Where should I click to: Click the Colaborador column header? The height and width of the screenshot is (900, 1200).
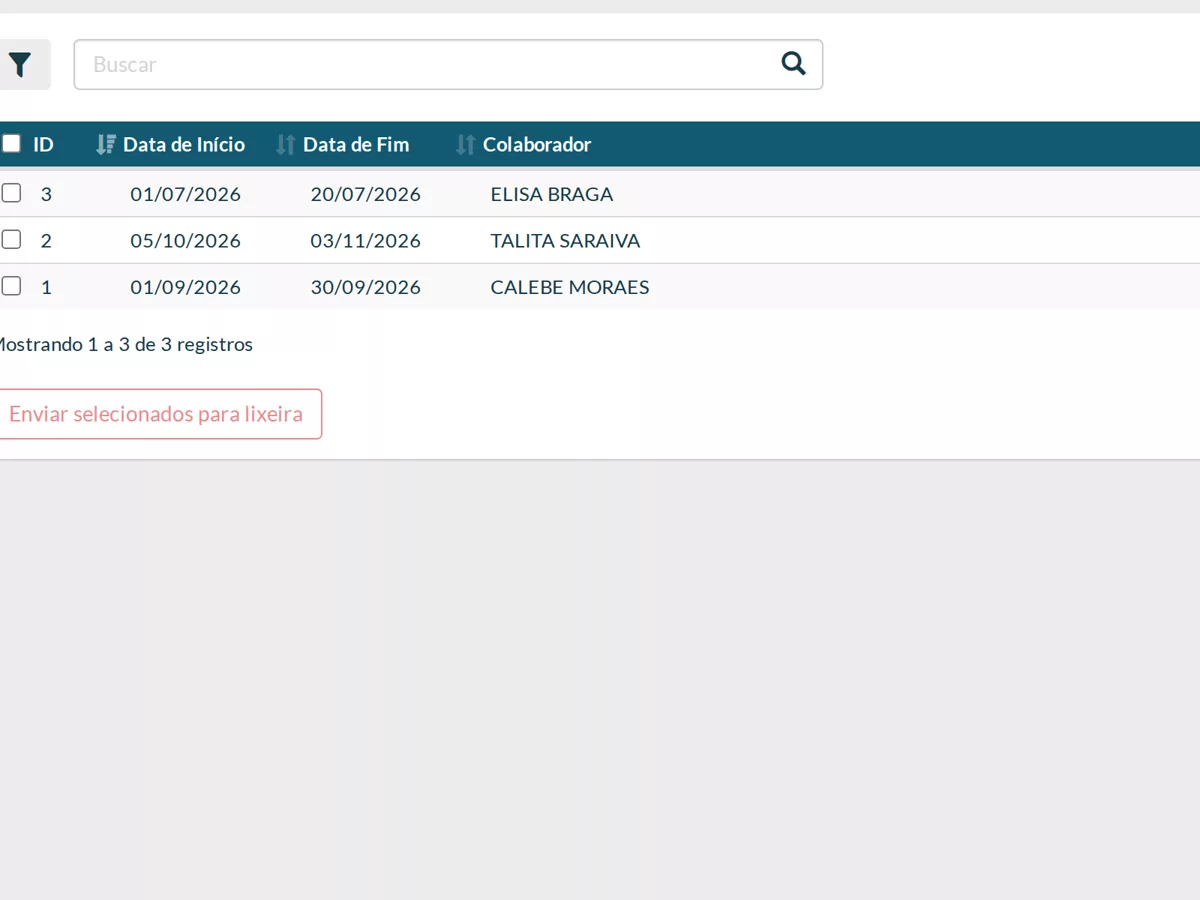(537, 145)
